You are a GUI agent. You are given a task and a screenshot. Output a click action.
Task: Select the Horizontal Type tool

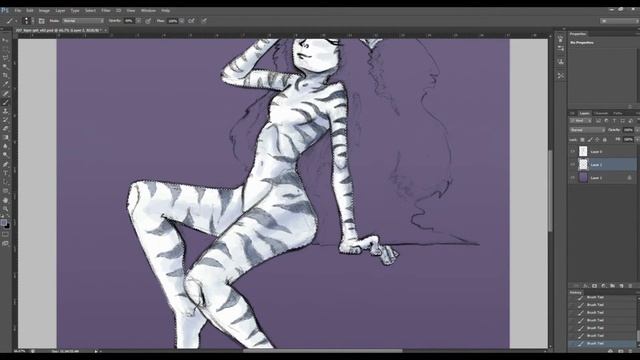click(5, 173)
